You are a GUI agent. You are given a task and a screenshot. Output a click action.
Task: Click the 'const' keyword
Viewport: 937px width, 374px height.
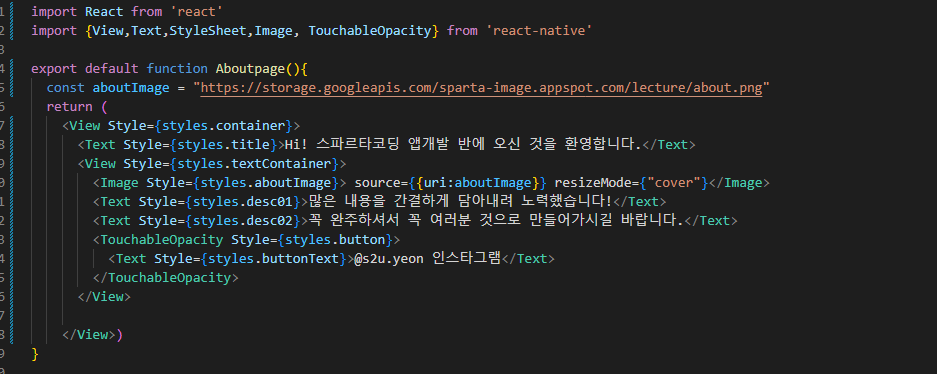coord(66,88)
